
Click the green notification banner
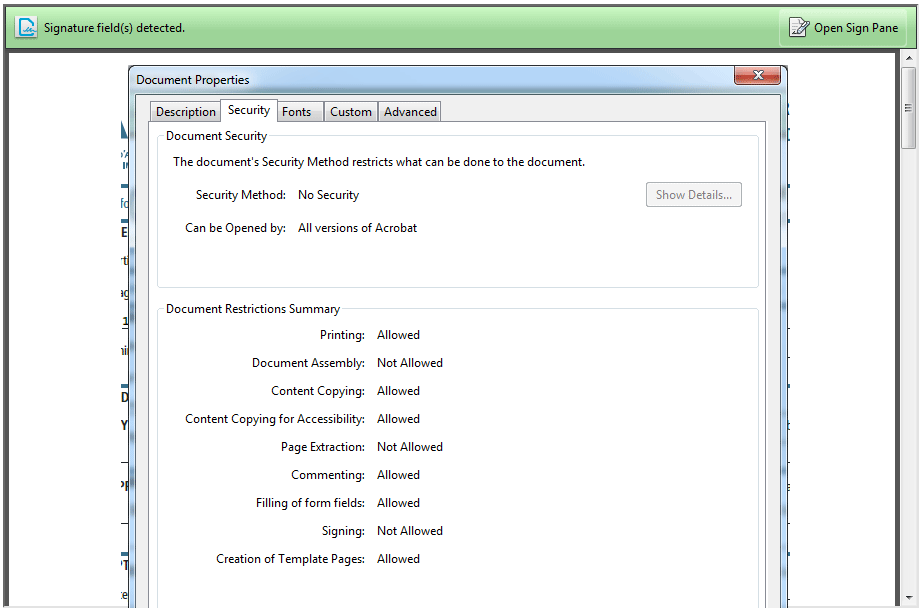point(450,27)
